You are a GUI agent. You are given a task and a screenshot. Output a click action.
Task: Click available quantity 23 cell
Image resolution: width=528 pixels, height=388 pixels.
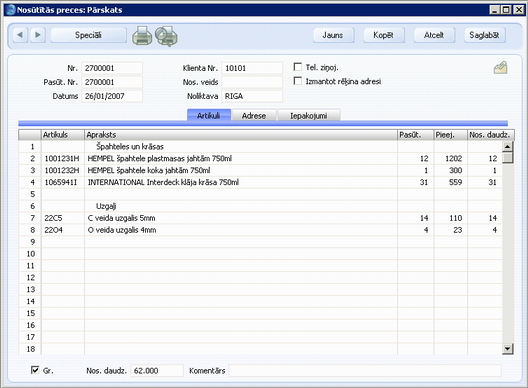[450, 230]
